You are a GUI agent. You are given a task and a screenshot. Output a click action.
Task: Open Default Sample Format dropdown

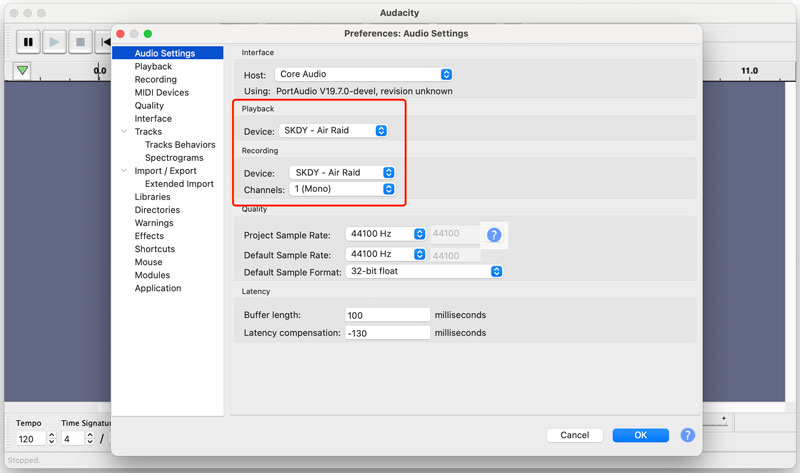tap(424, 271)
